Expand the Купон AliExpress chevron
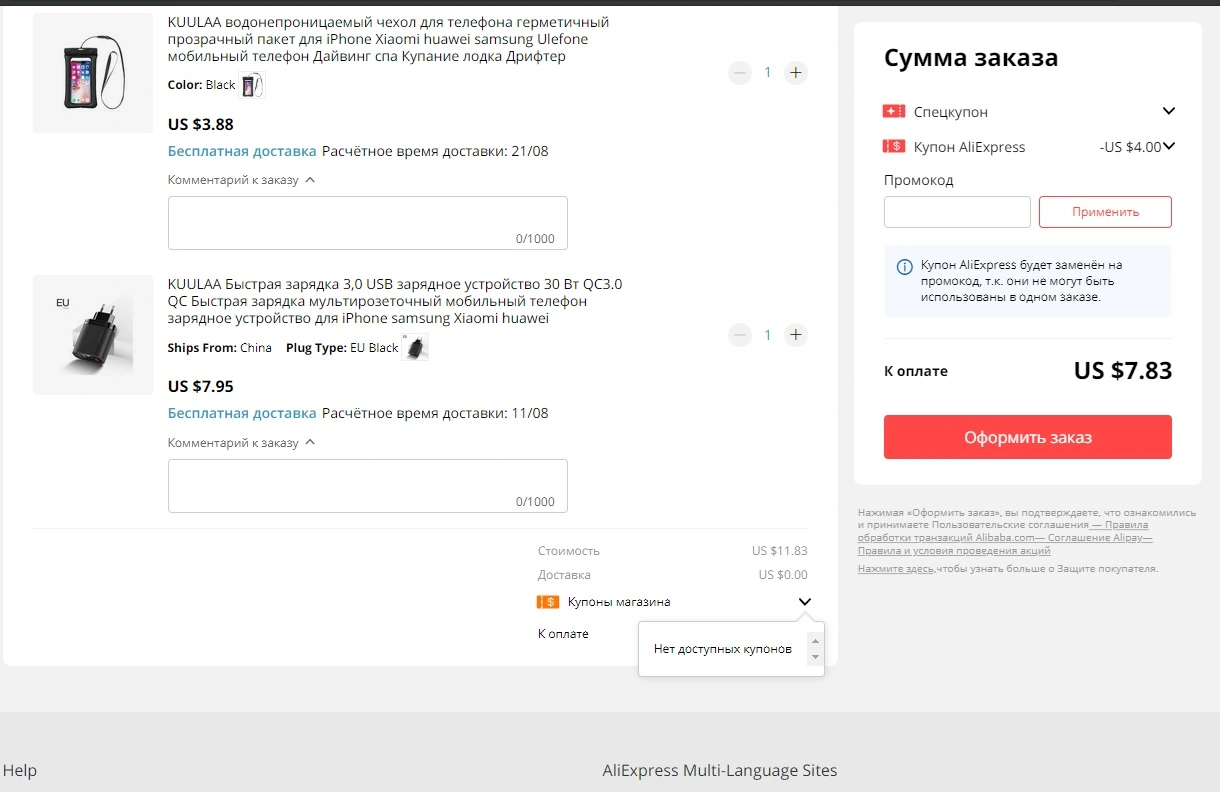 pyautogui.click(x=1168, y=147)
